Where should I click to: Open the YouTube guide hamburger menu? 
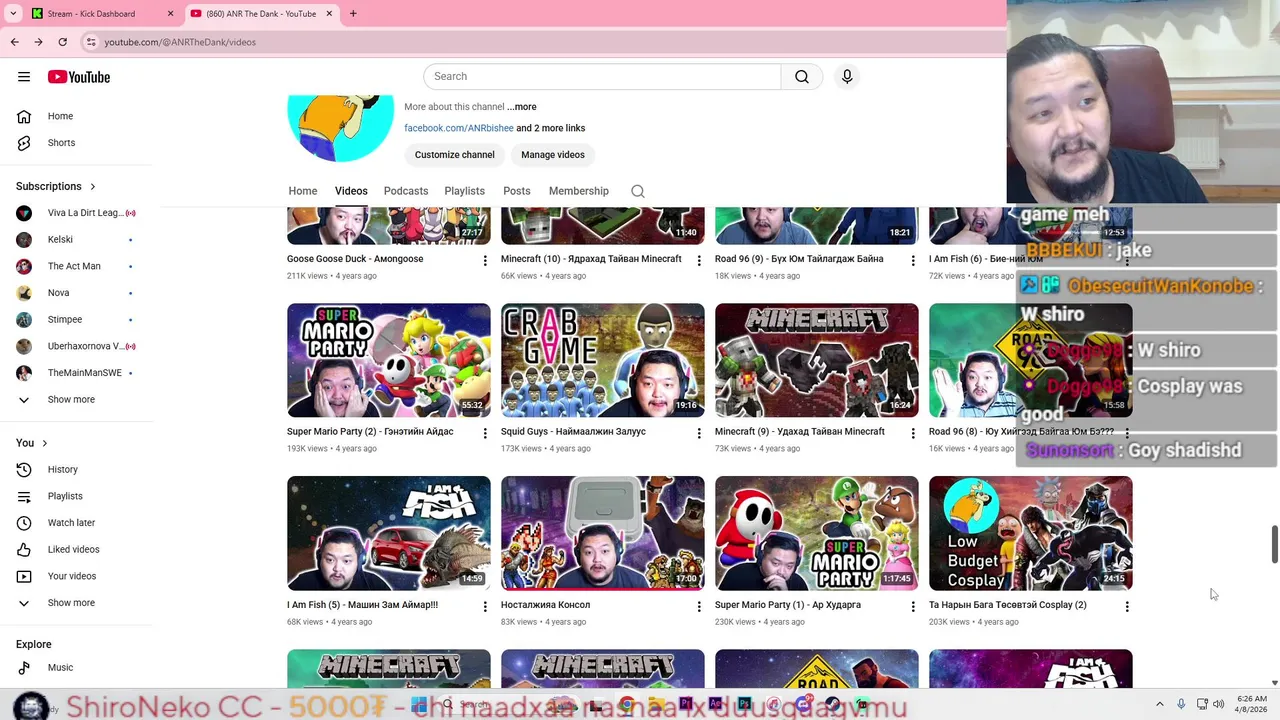click(x=24, y=77)
